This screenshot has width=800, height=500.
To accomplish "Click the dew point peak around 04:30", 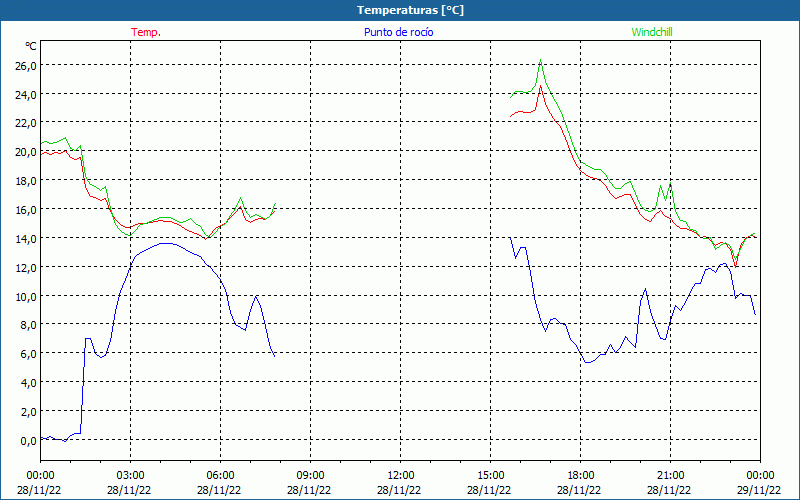I will pyautogui.click(x=167, y=243).
